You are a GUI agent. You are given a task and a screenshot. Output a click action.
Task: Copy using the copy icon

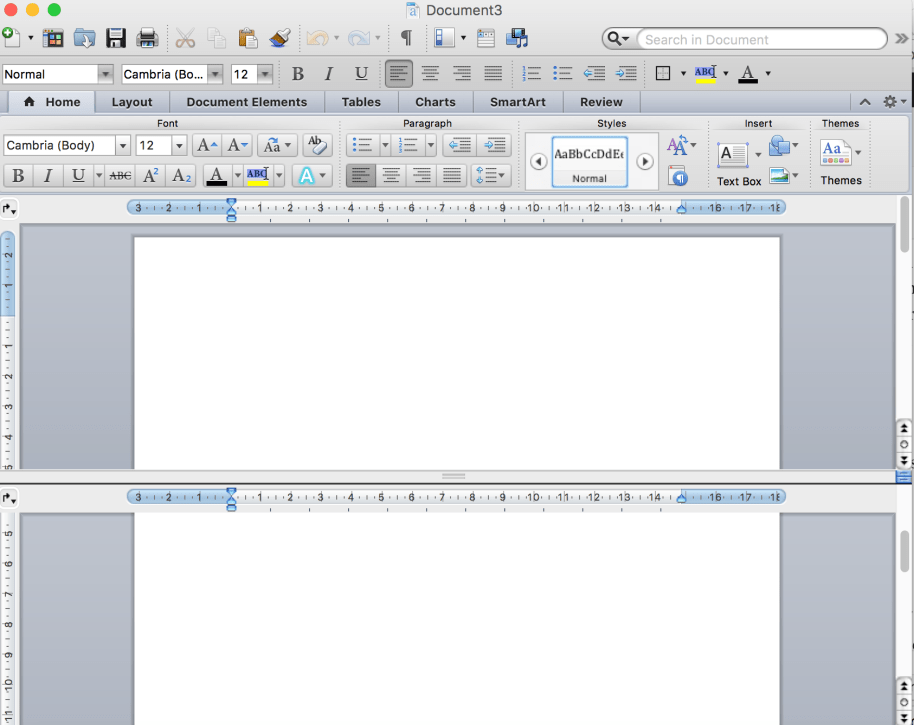click(216, 37)
